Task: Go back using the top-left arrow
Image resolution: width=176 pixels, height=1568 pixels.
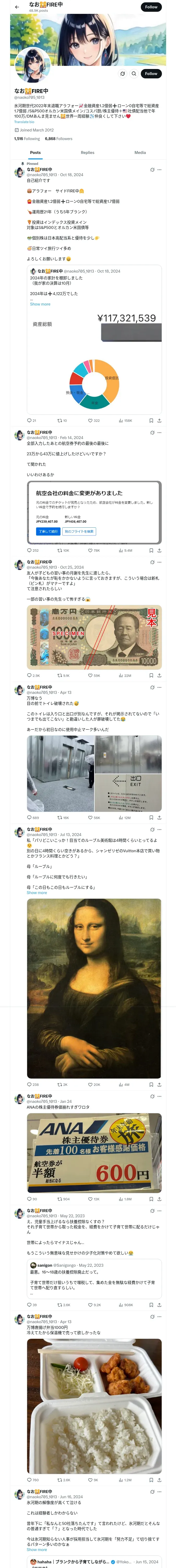Action: point(17,7)
